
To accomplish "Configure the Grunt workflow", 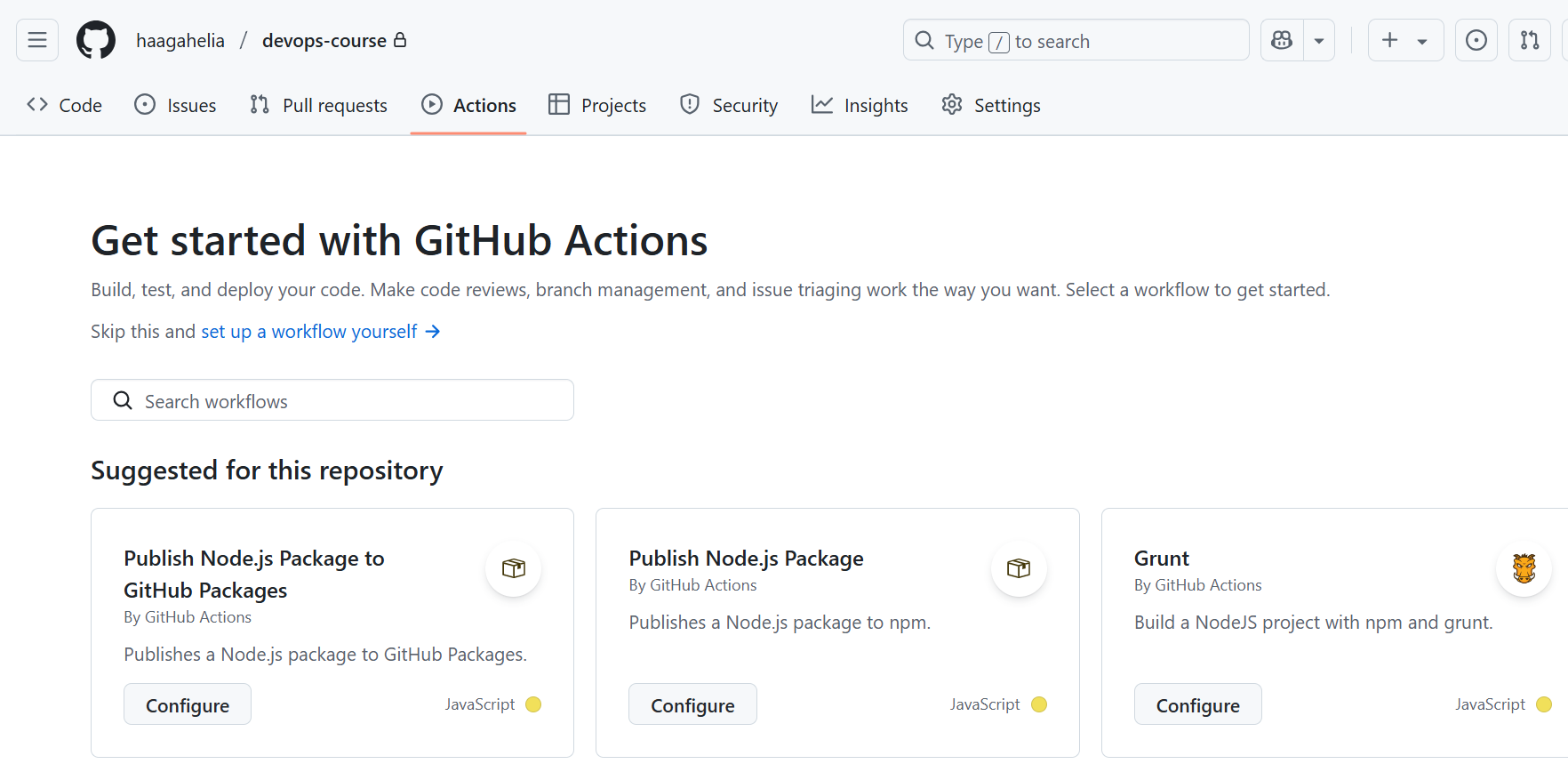I will tap(1197, 704).
